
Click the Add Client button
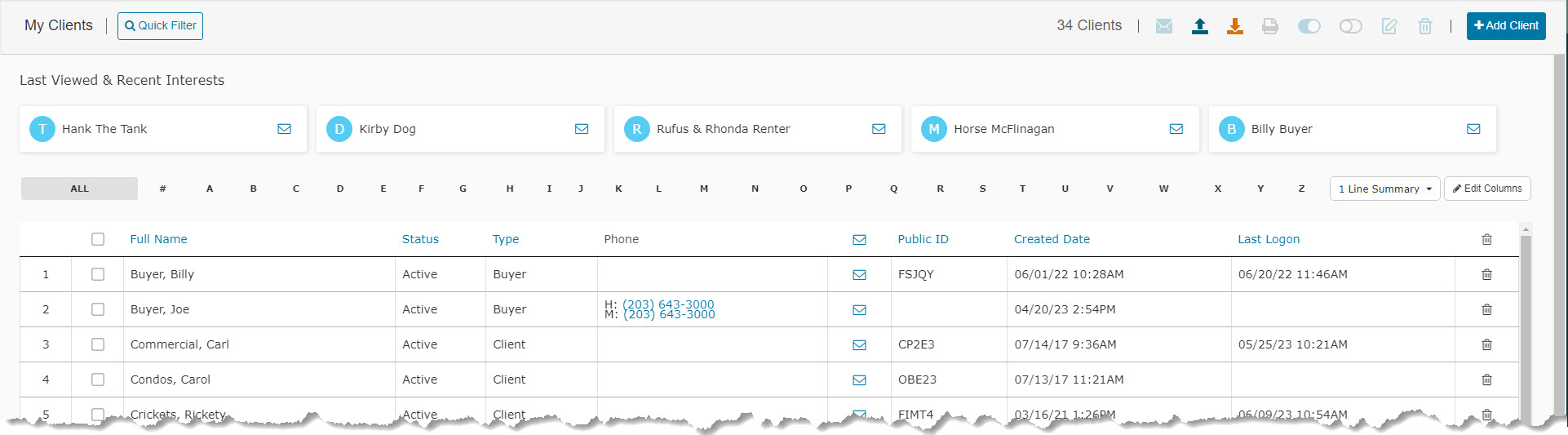coord(1506,26)
